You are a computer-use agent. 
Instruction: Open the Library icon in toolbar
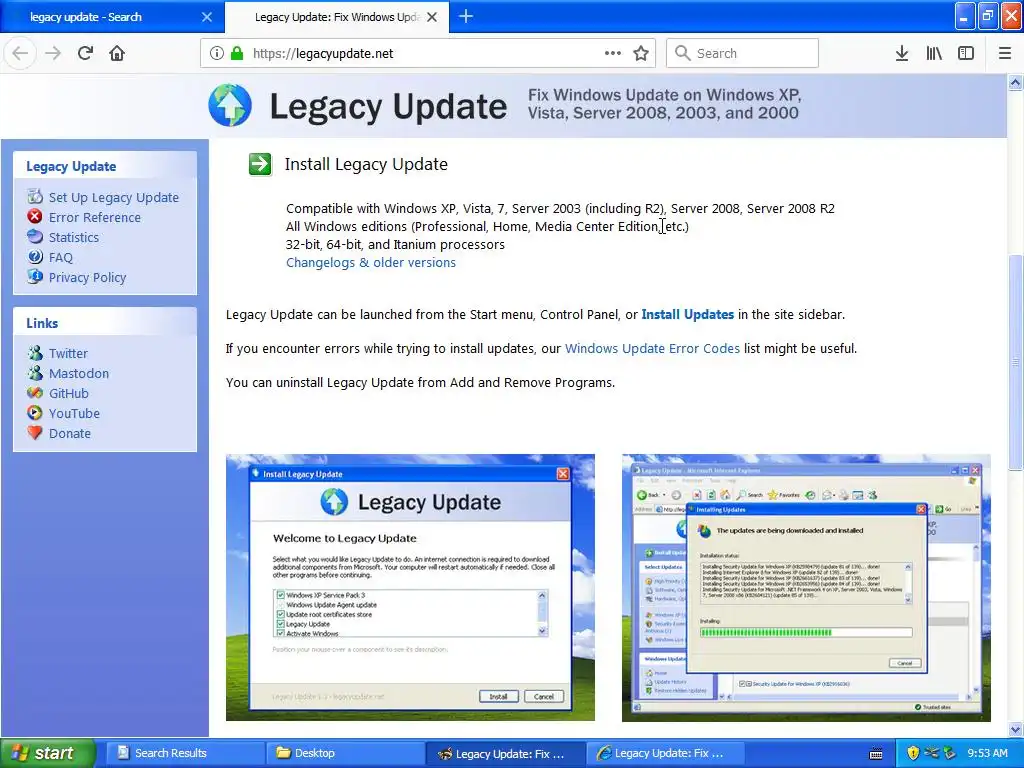tap(934, 53)
